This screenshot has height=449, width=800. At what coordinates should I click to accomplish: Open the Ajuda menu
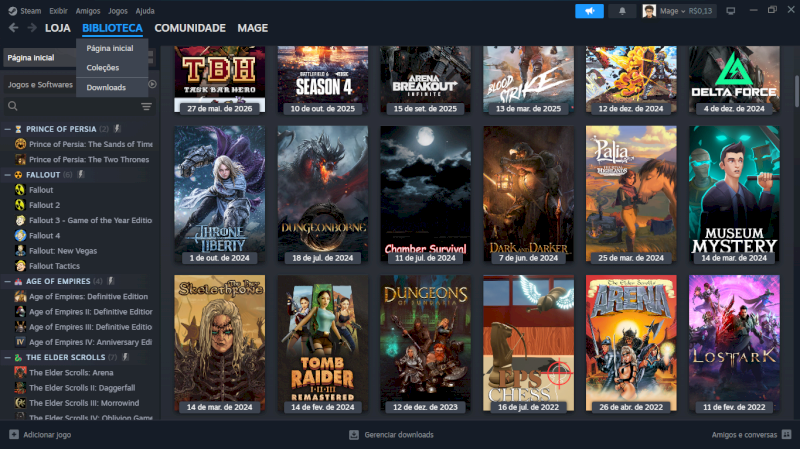click(145, 11)
